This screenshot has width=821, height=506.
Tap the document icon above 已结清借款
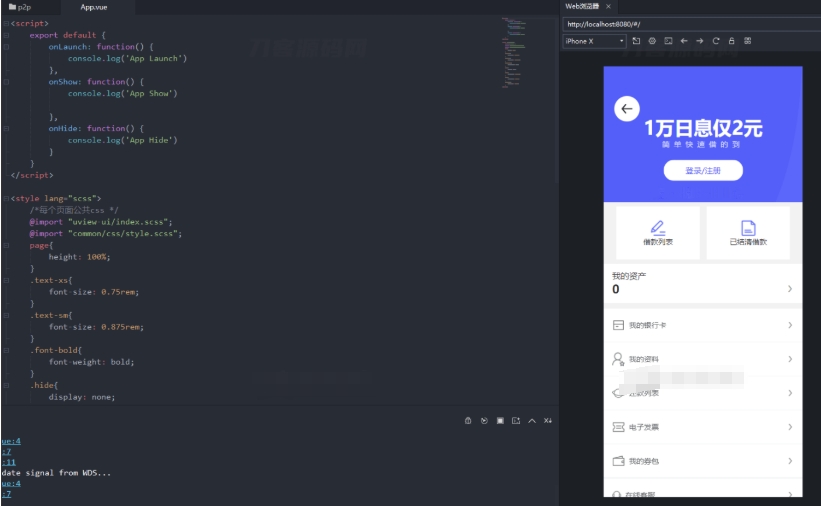(748, 228)
